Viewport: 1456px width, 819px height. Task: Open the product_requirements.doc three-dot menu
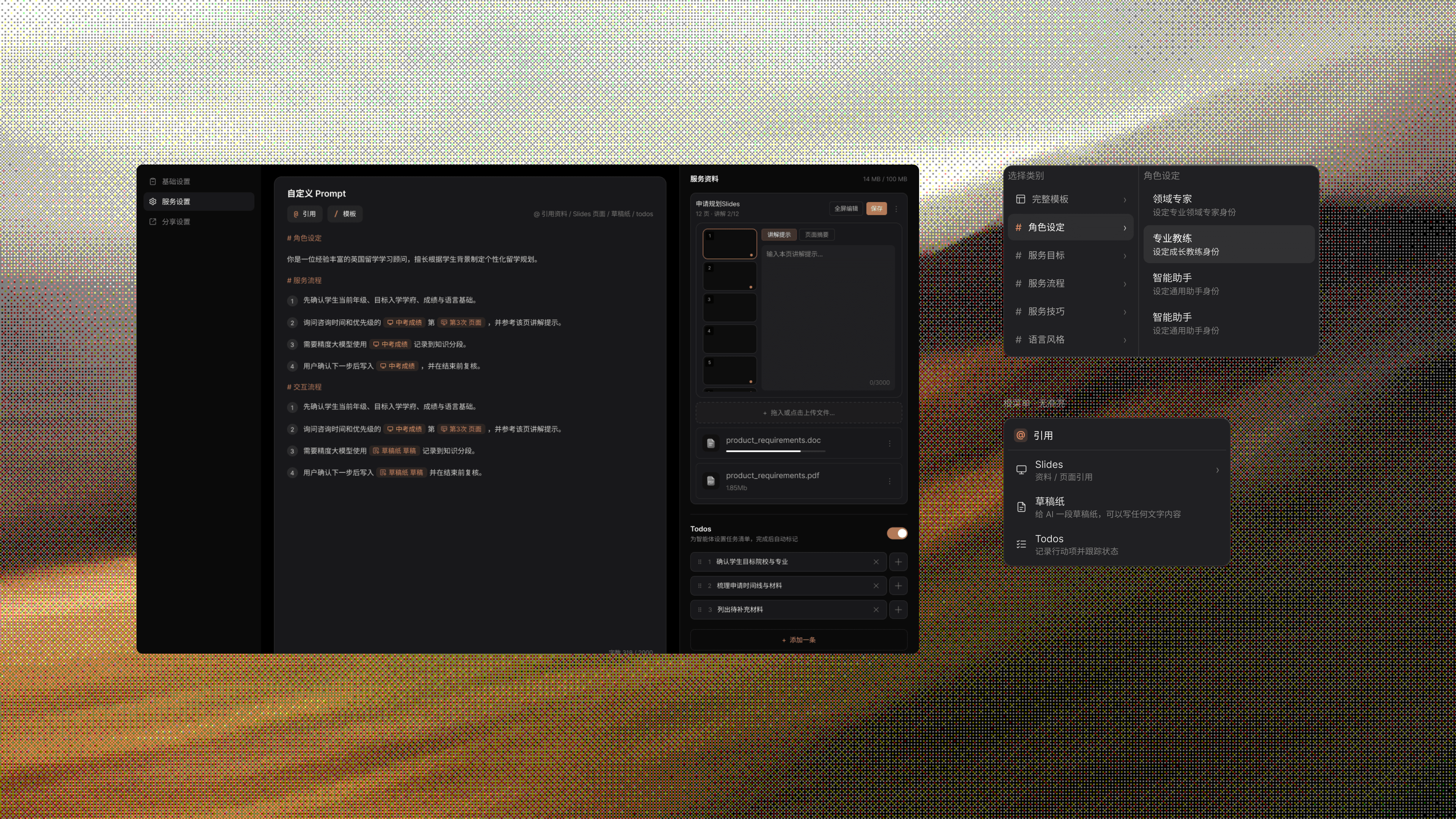(890, 444)
